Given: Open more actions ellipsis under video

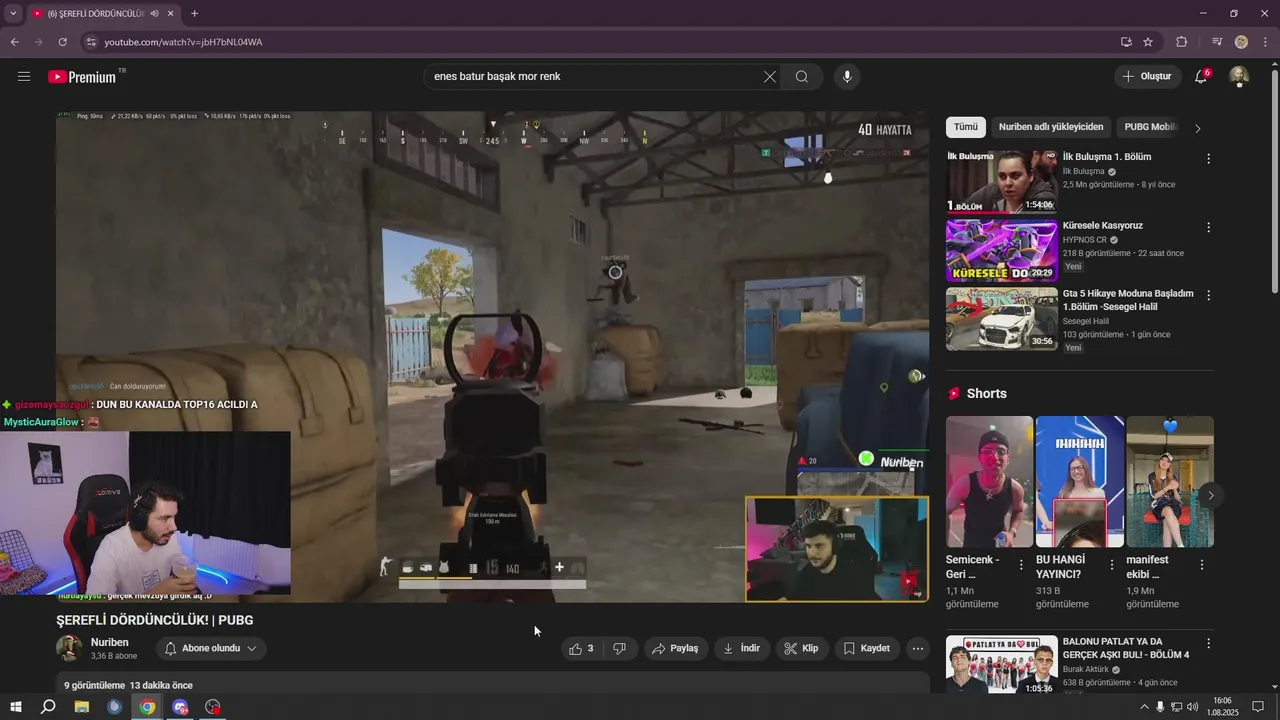Looking at the screenshot, I should [918, 648].
